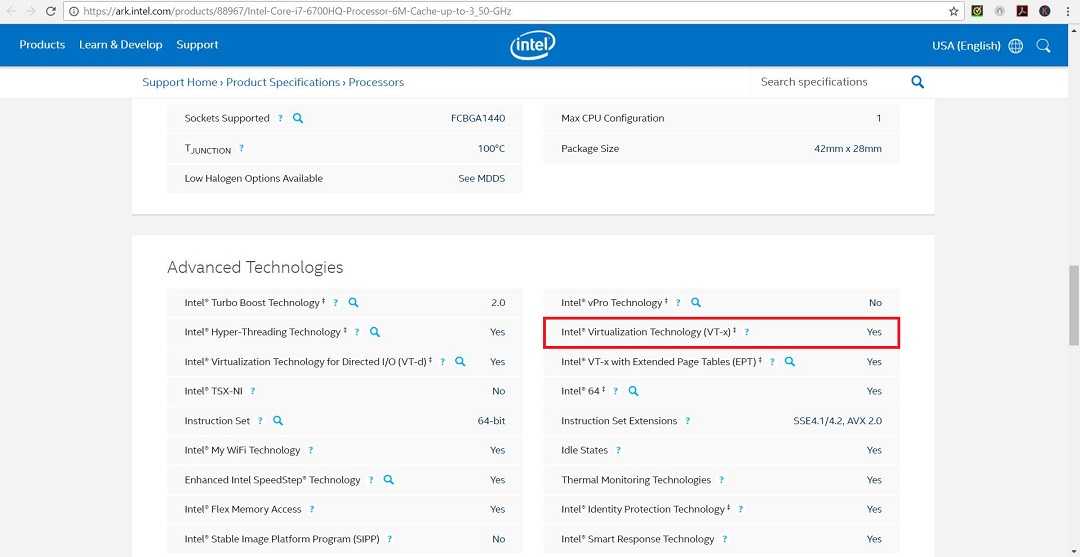Screen dimensions: 1080x557
Task: Click magnifier next to Enhanced Intel SpeedStep Technology
Action: tap(389, 480)
